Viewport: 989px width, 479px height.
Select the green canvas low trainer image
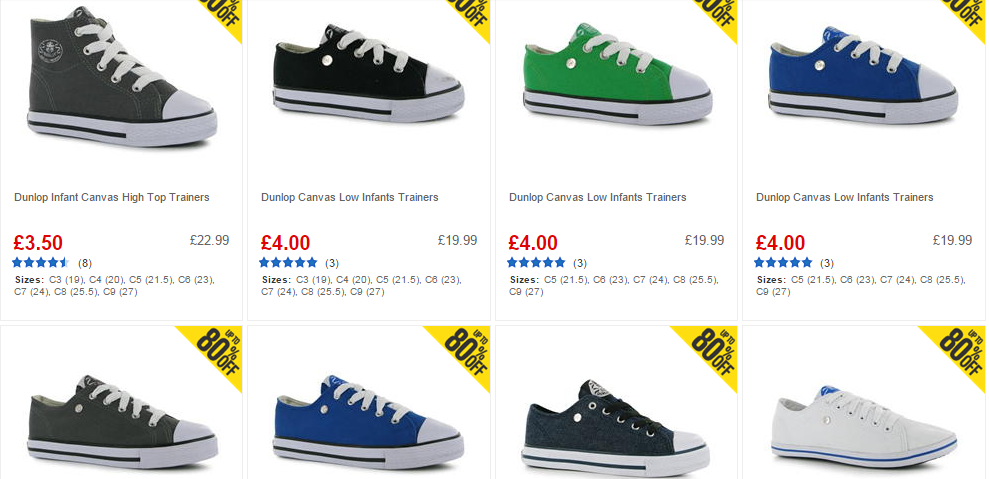(617, 74)
